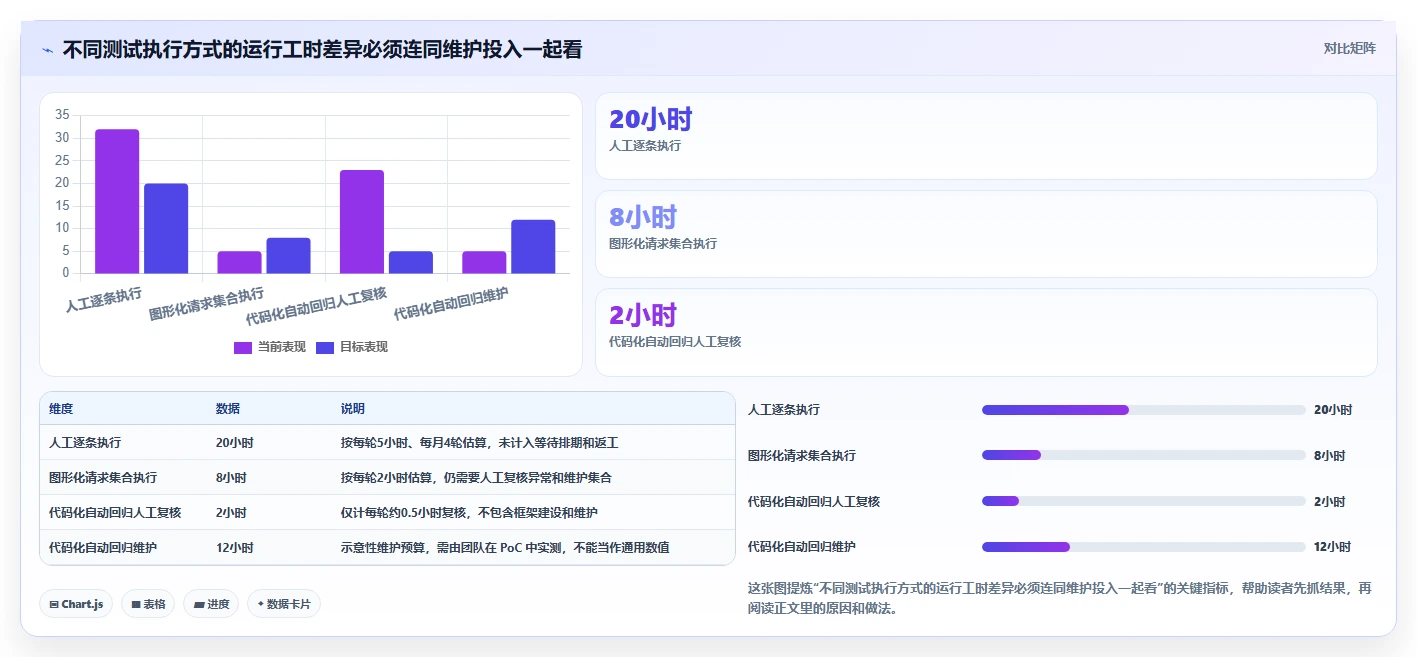1417x657 pixels.
Task: Click the purple 代码化自动回归人工复核 chart bar
Action: pyautogui.click(x=362, y=221)
